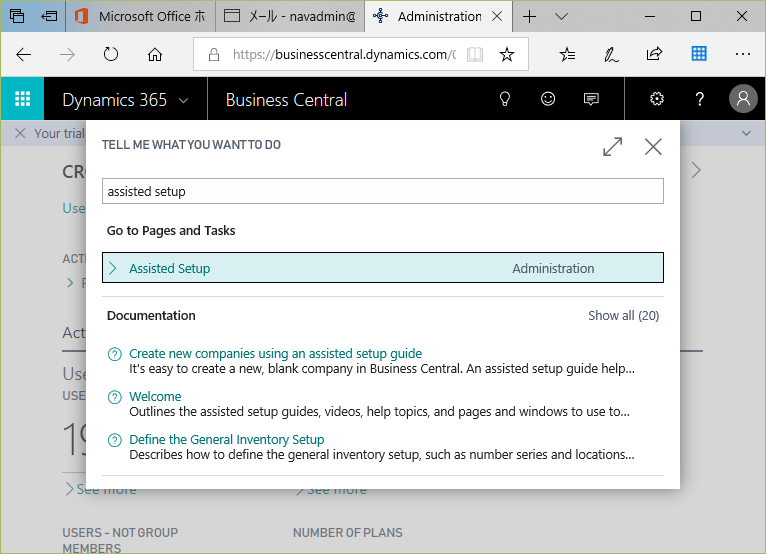Viewport: 766px width, 554px height.
Task: Open Create new companies guide link
Action: (276, 353)
